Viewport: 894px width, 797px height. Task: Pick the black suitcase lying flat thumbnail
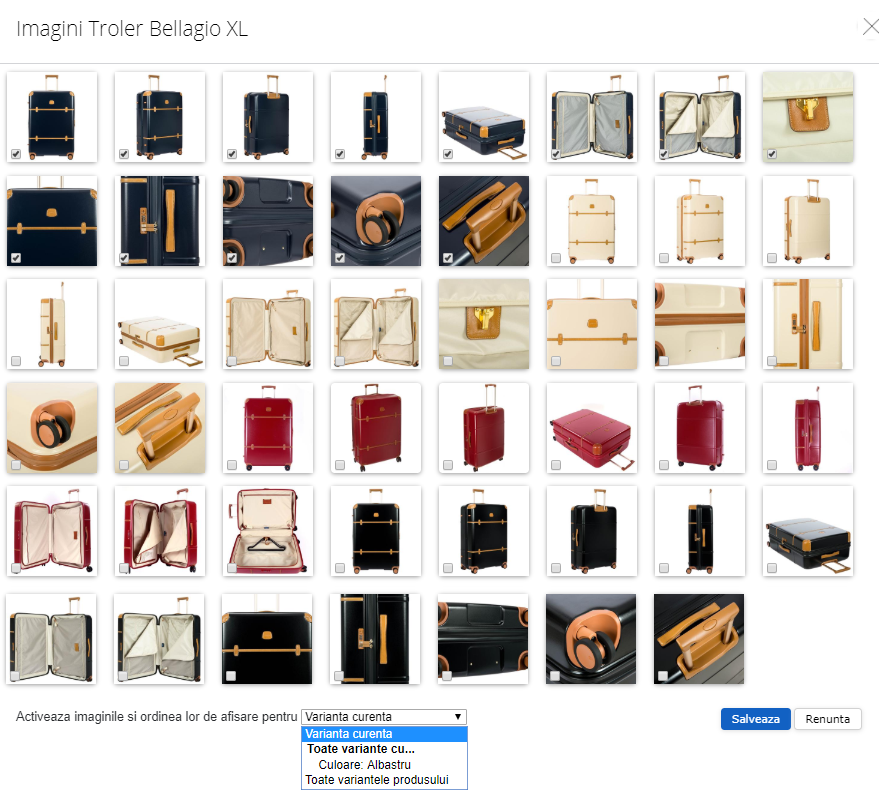(x=807, y=531)
